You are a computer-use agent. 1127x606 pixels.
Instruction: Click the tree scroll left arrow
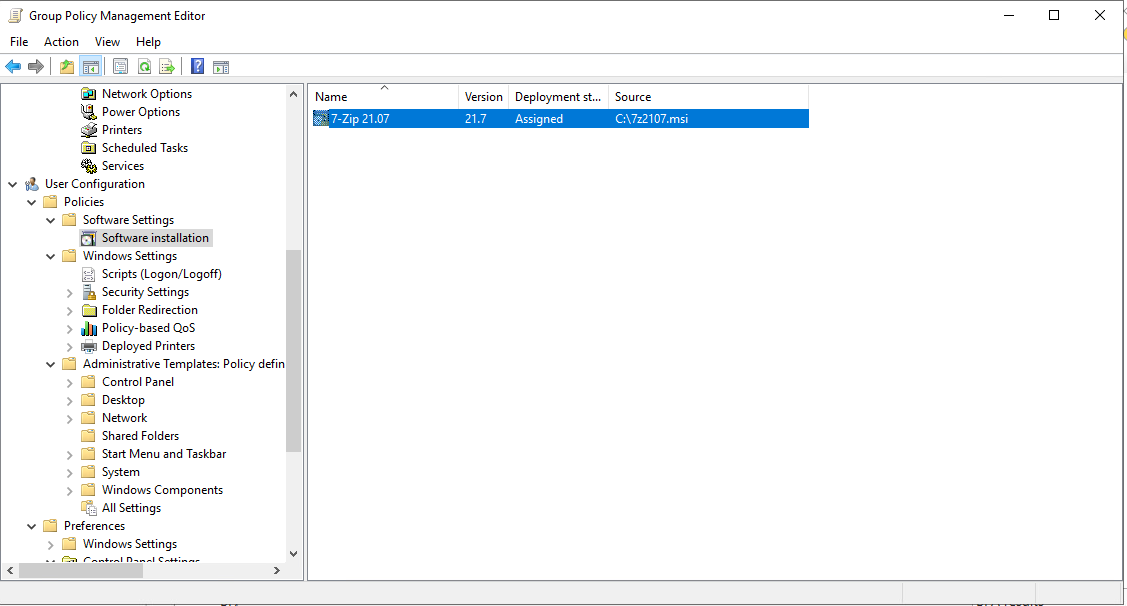point(10,570)
